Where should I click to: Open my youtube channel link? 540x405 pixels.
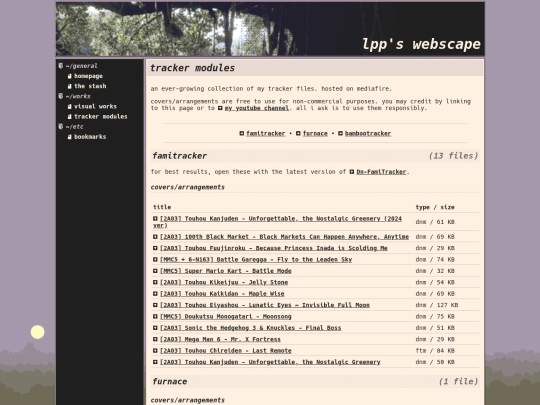pyautogui.click(x=257, y=108)
